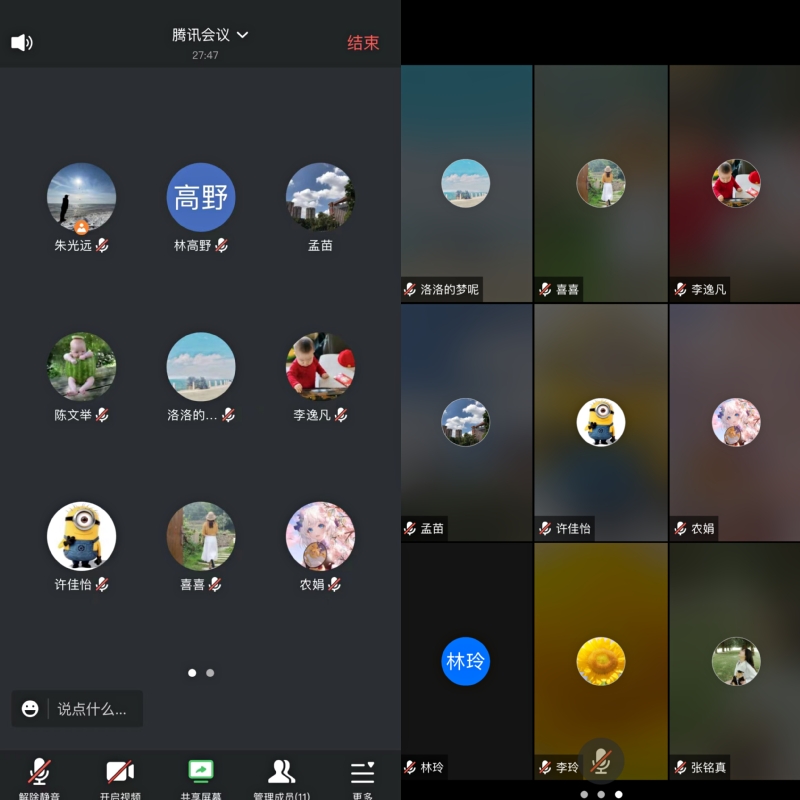Click the host badge on 朱光远's avatar
Viewport: 800px width, 800px height.
82,227
